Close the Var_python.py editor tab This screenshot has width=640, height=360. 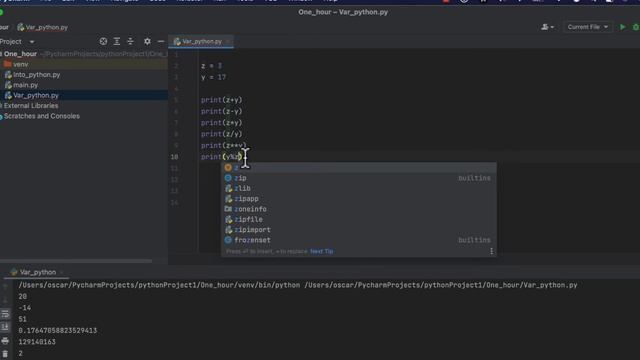coord(228,41)
